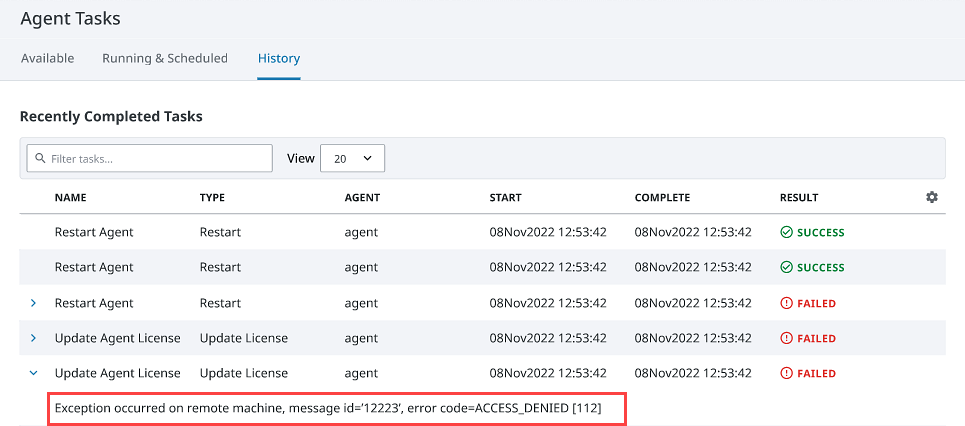Switch to the Running & Scheduled tab

[x=165, y=58]
